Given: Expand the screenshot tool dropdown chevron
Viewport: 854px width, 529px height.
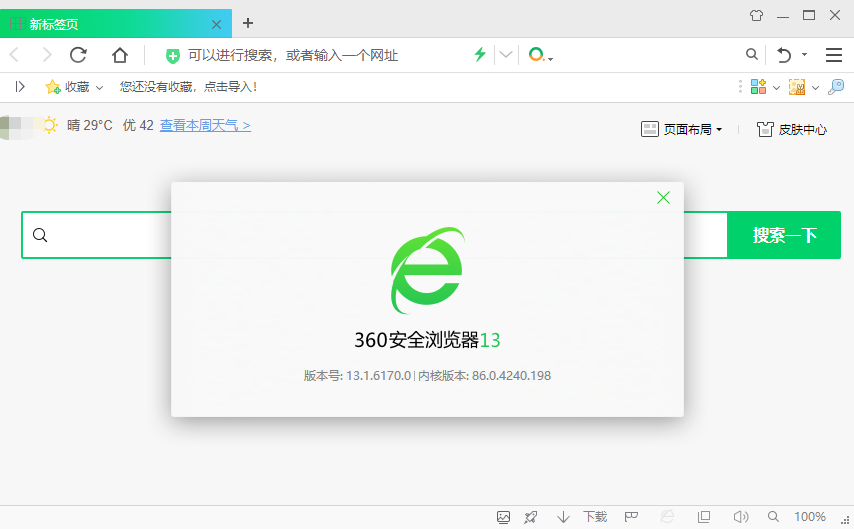Looking at the screenshot, I should 815,88.
